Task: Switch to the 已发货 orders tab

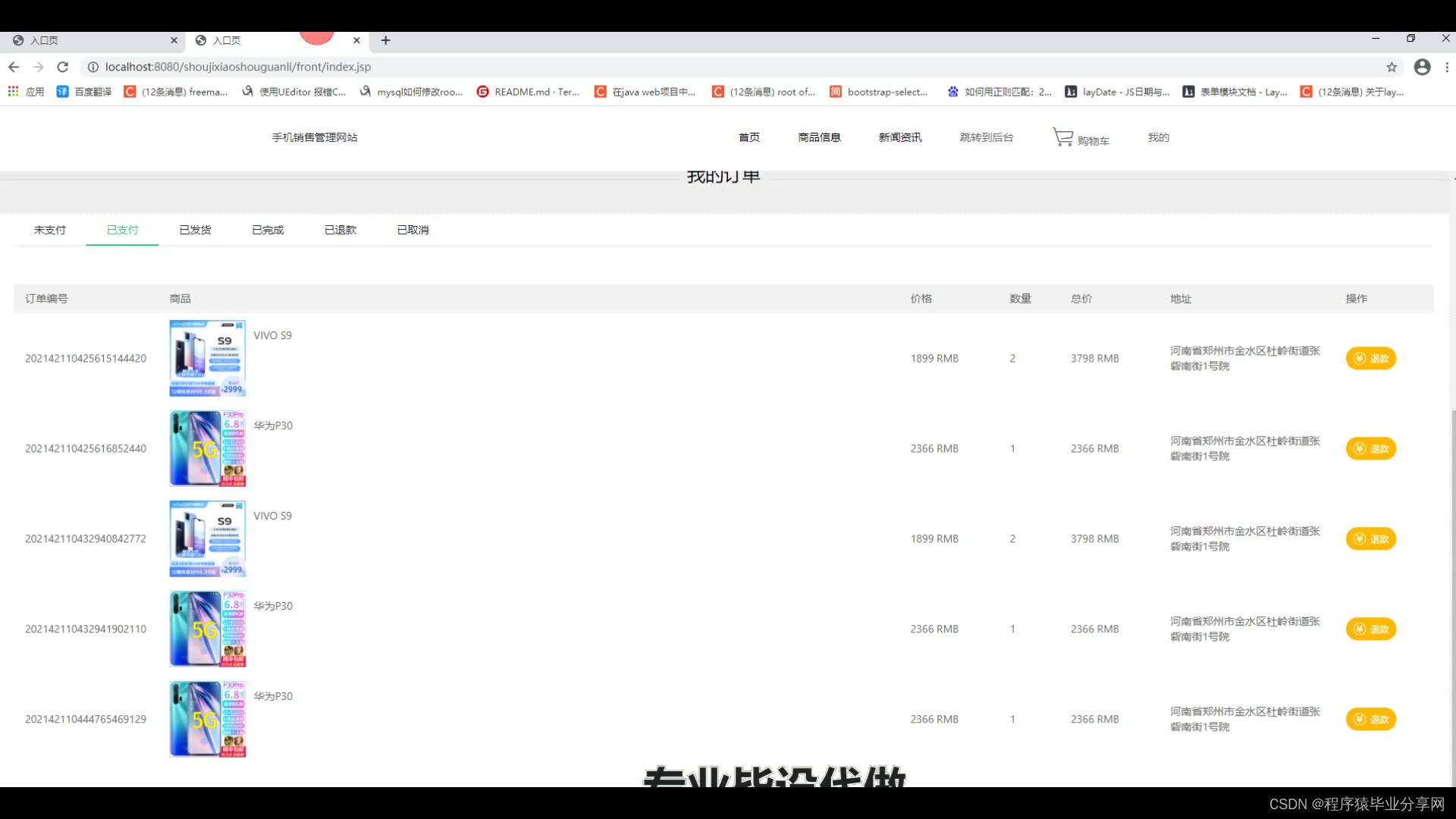Action: (x=195, y=230)
